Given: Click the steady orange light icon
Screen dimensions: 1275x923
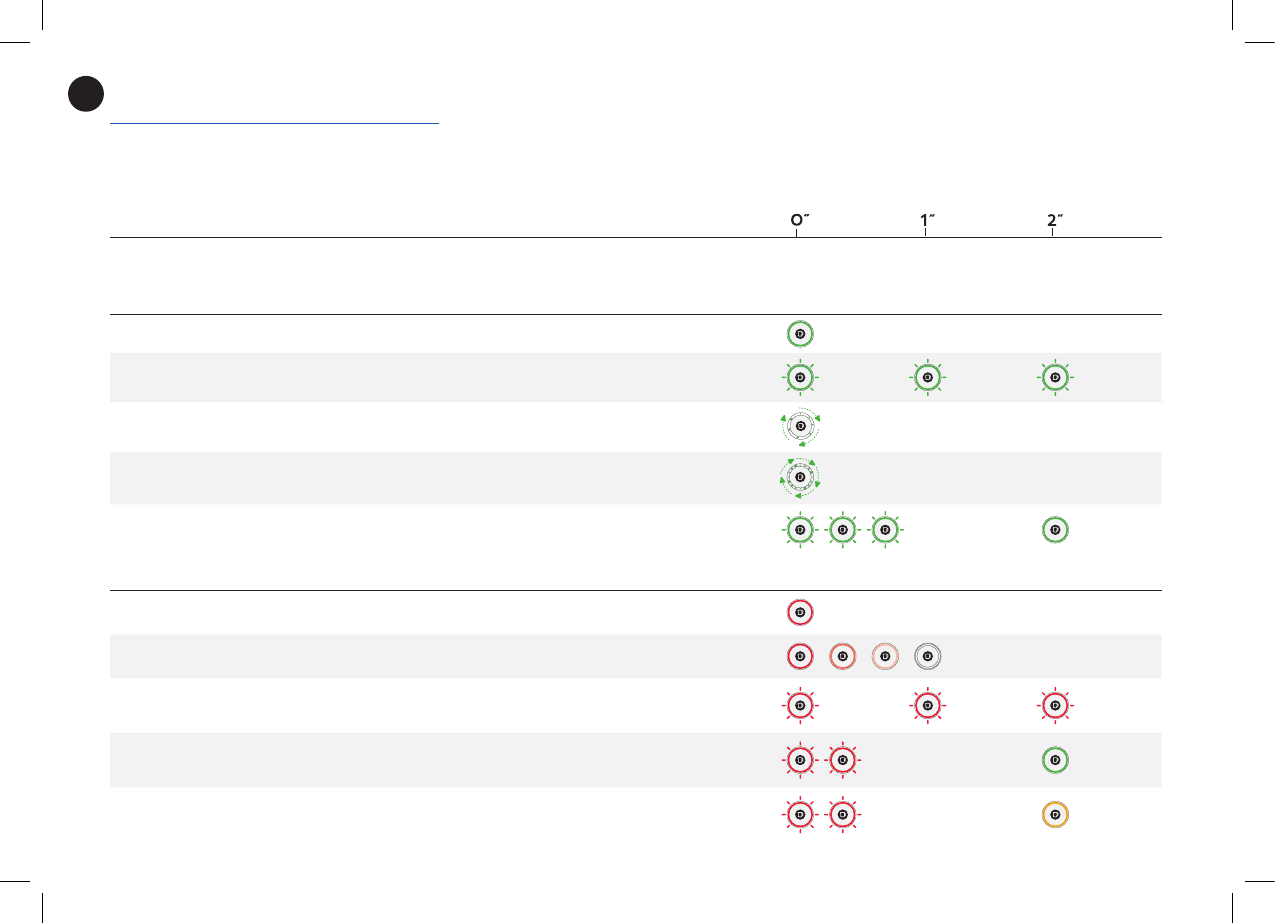Looking at the screenshot, I should tap(1053, 814).
